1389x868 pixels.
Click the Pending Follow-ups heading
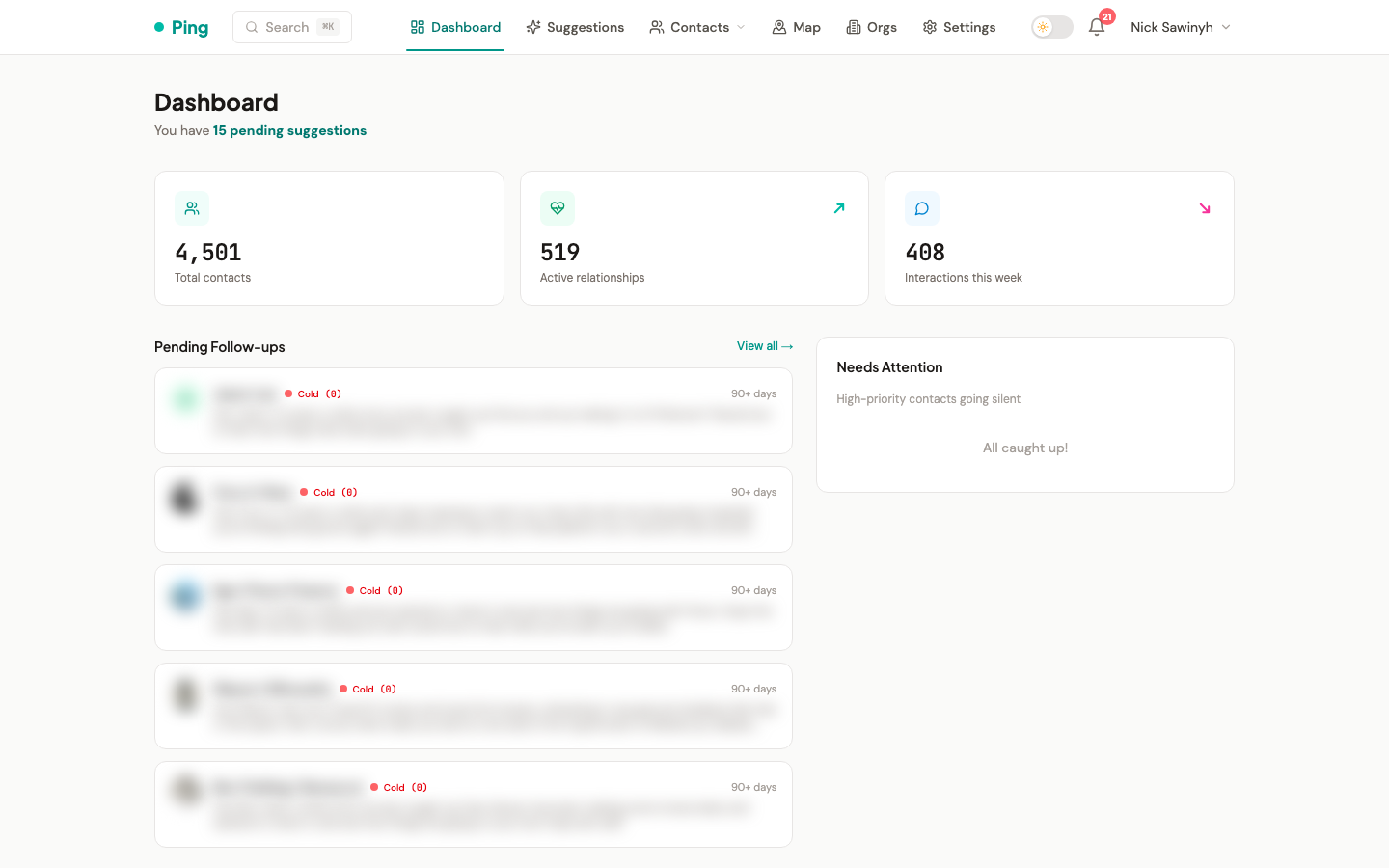click(x=220, y=347)
